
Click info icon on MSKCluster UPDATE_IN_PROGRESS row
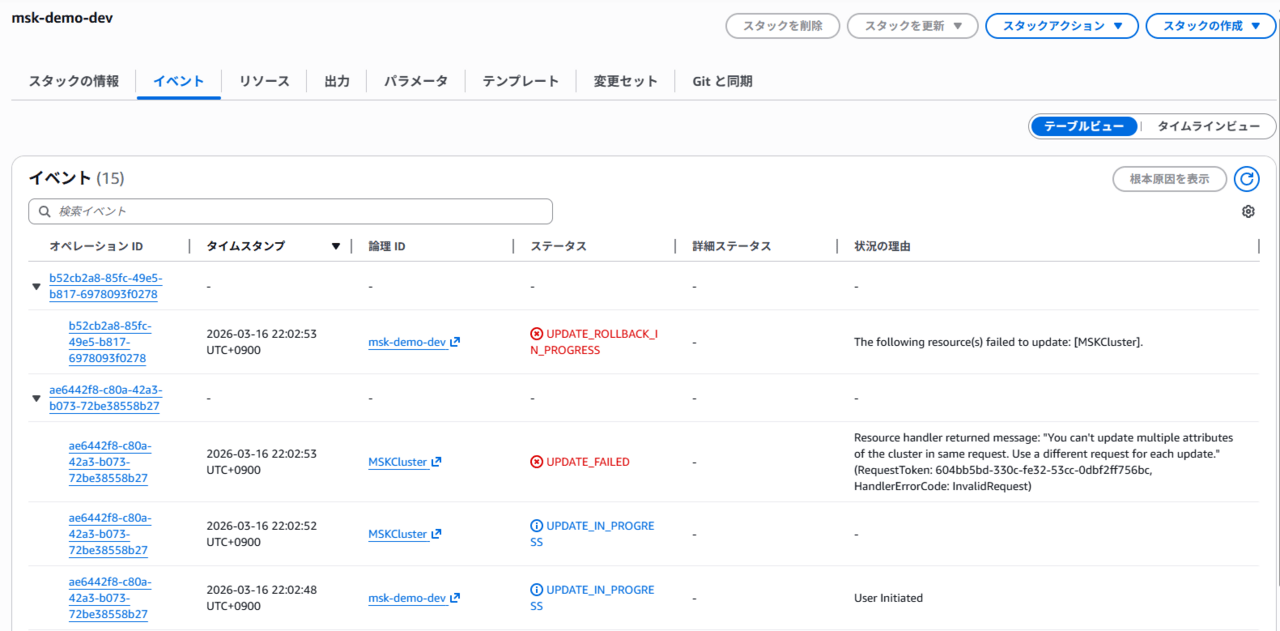click(x=537, y=526)
